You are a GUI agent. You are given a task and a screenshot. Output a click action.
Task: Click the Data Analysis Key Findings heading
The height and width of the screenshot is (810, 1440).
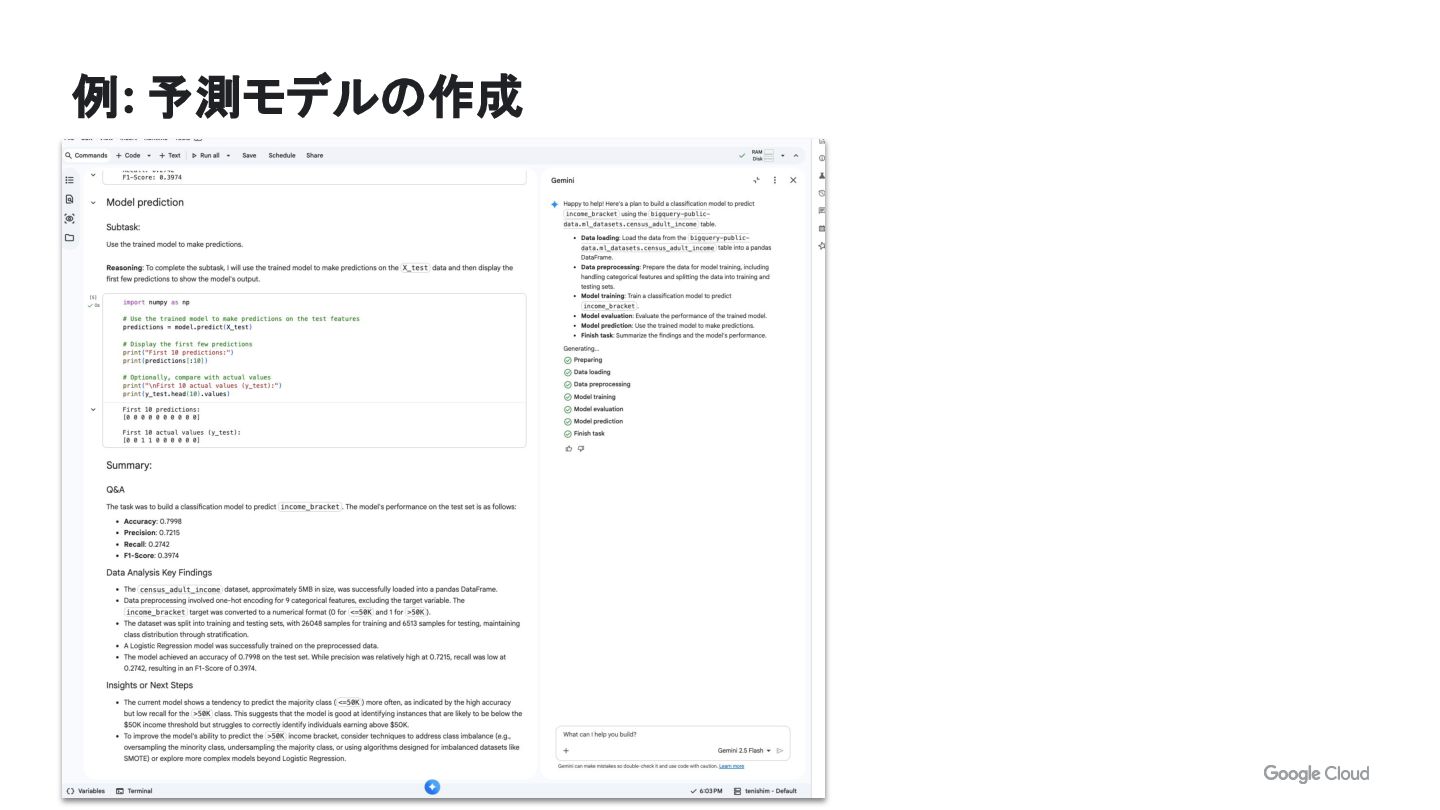[x=159, y=573]
